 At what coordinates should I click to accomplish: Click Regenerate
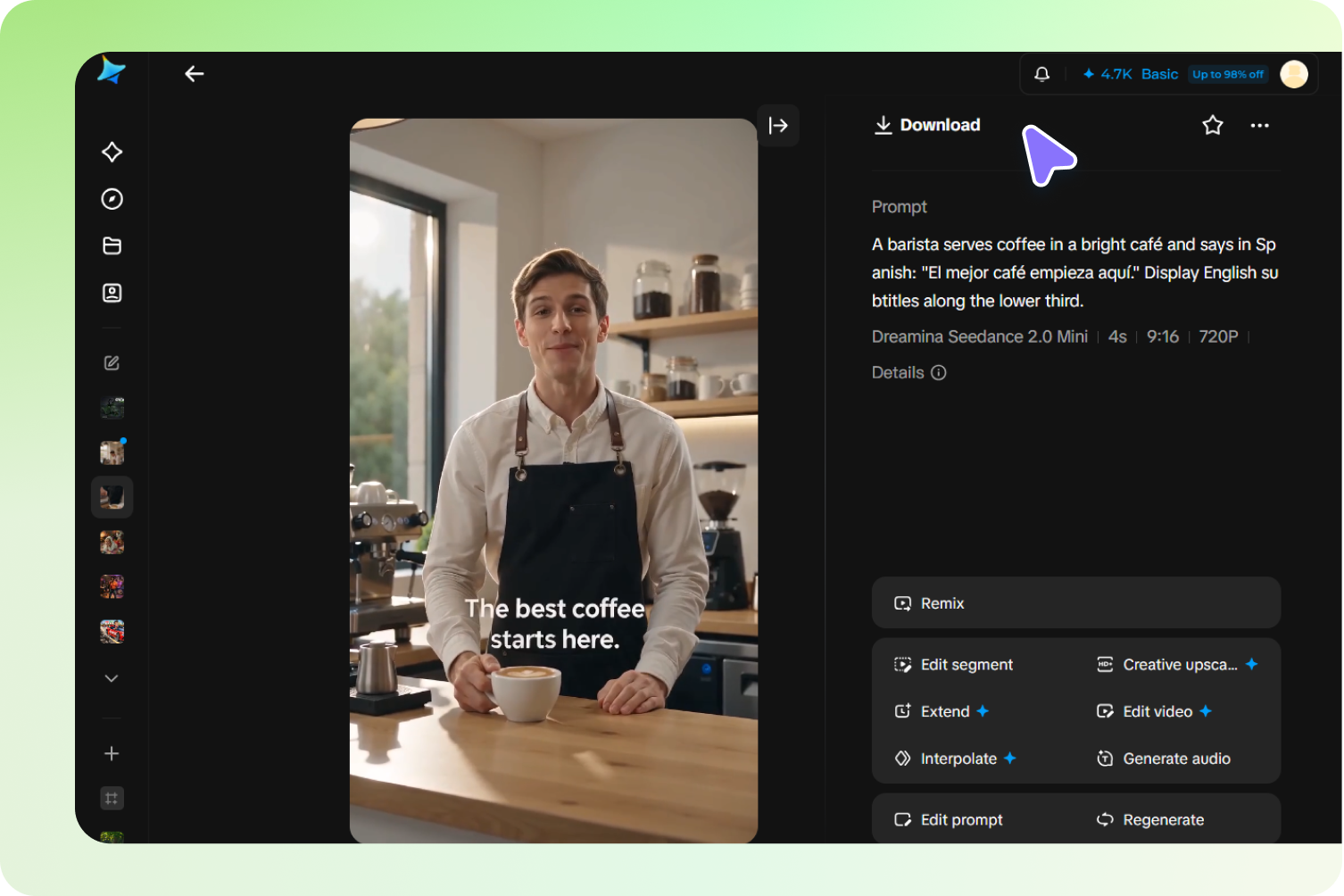[1150, 820]
